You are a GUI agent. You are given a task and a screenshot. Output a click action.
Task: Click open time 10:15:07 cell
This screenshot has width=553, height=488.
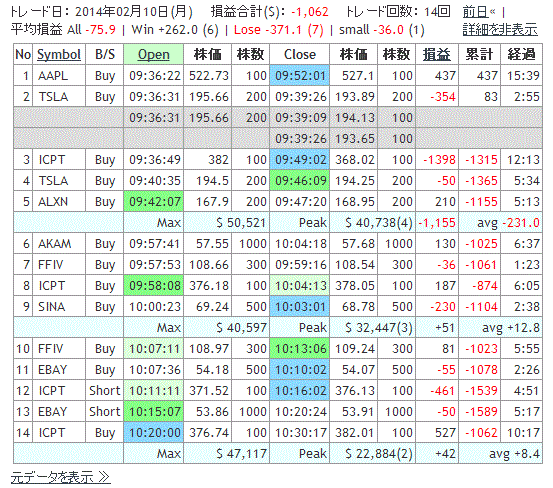coord(153,411)
